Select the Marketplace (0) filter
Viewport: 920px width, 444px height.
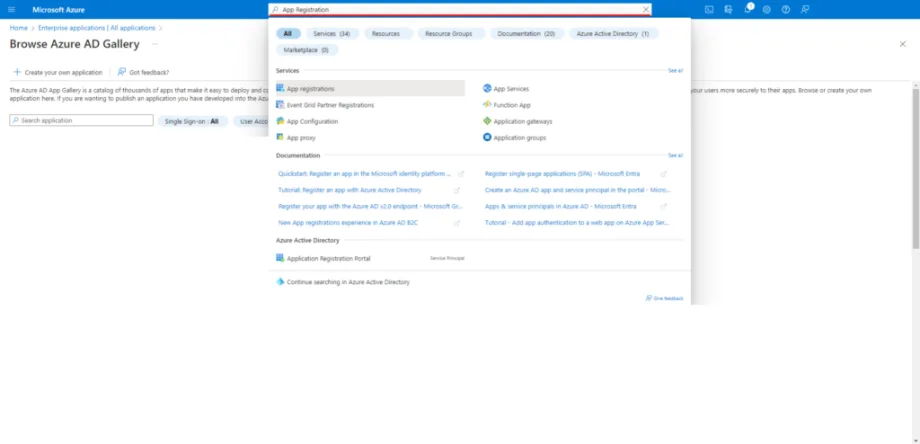coord(306,50)
